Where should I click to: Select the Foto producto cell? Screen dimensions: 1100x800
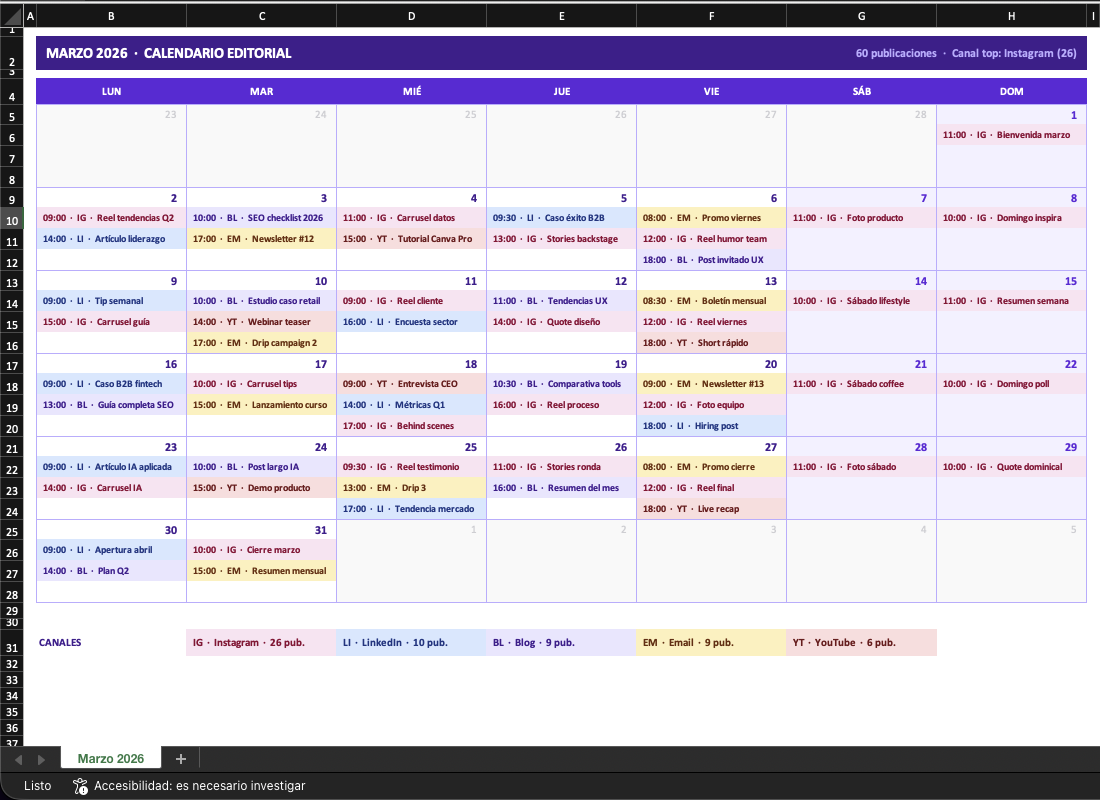click(x=861, y=218)
